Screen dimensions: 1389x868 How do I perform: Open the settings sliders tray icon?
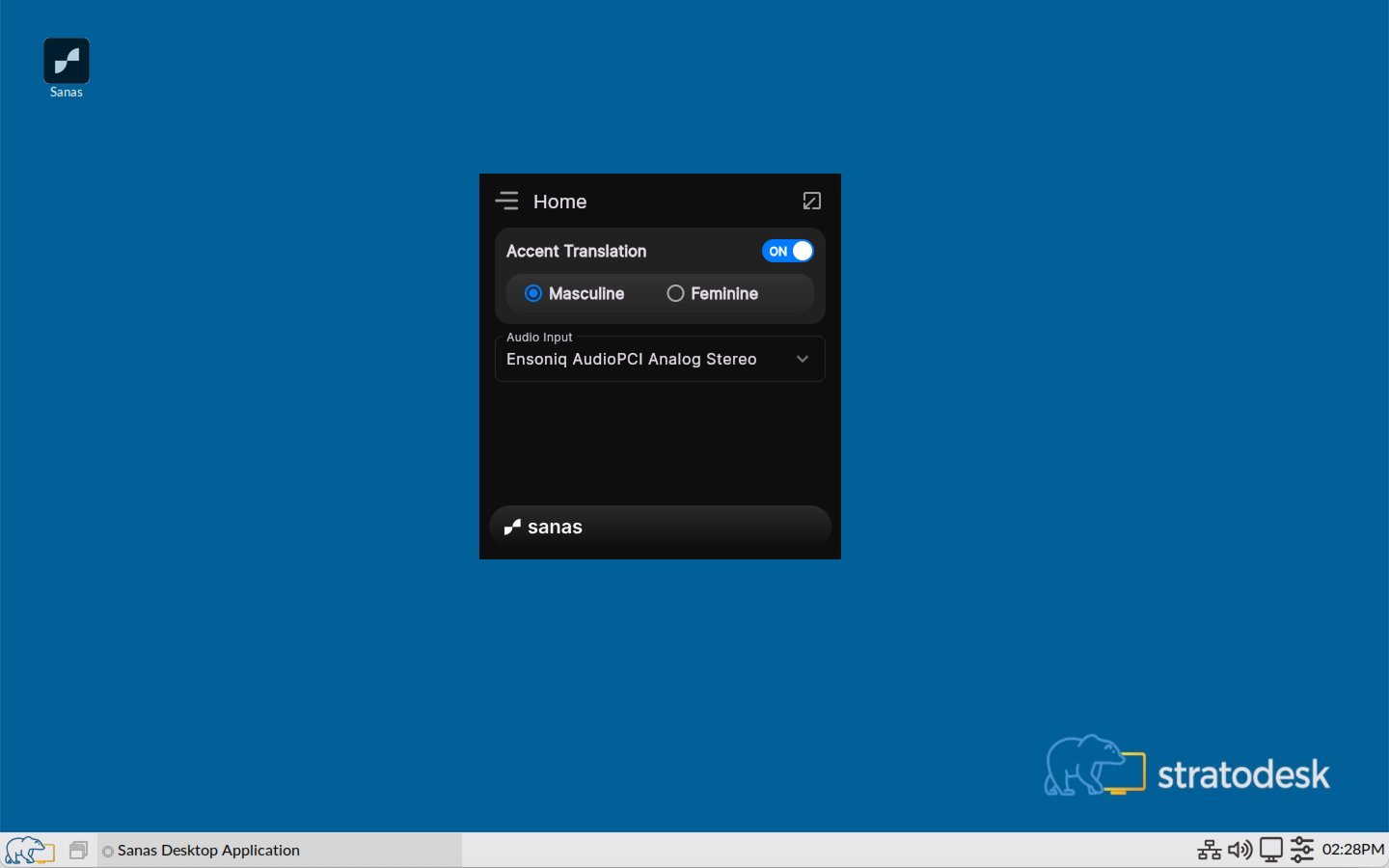click(1302, 850)
